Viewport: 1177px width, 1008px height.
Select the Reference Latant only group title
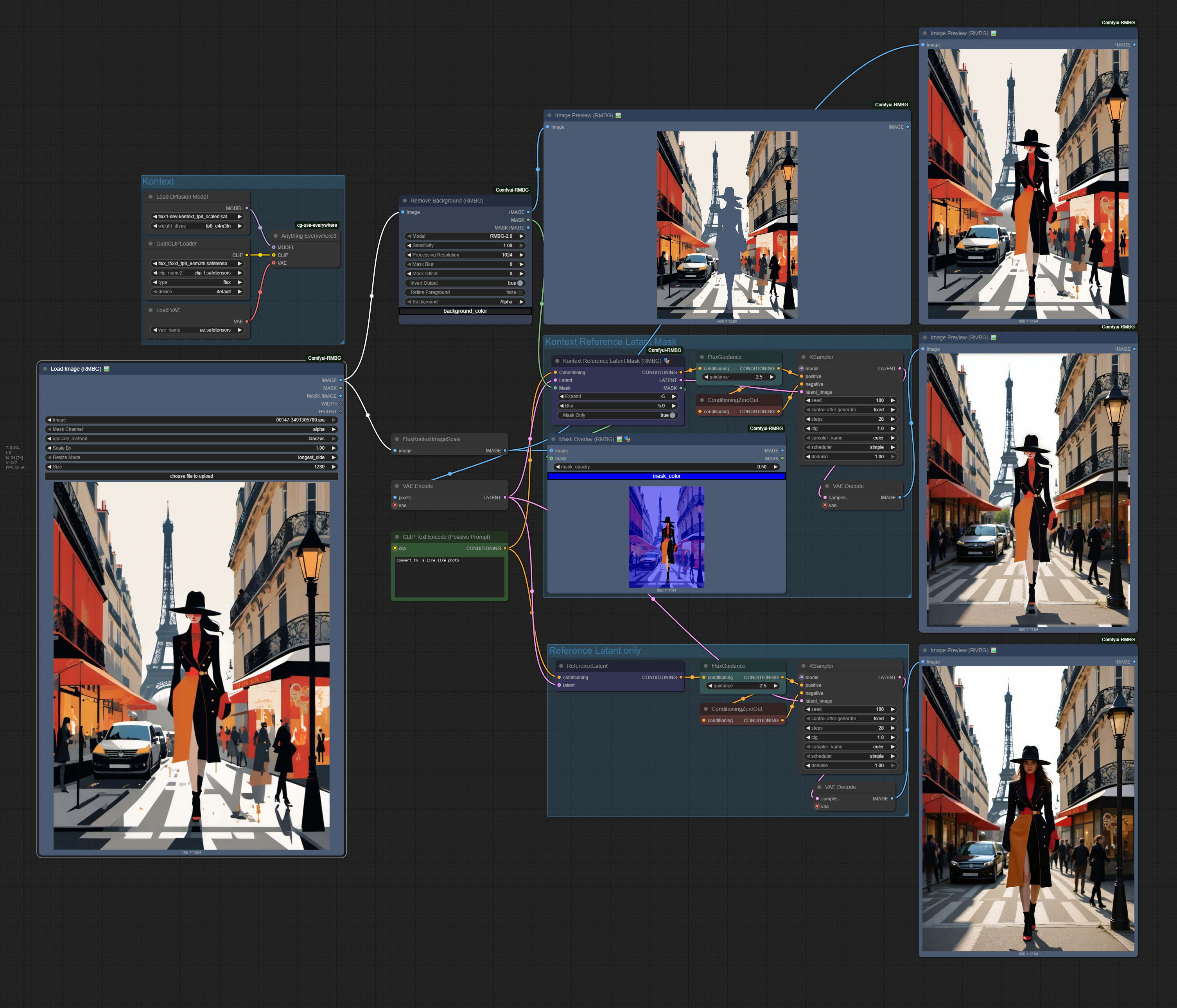[x=594, y=651]
